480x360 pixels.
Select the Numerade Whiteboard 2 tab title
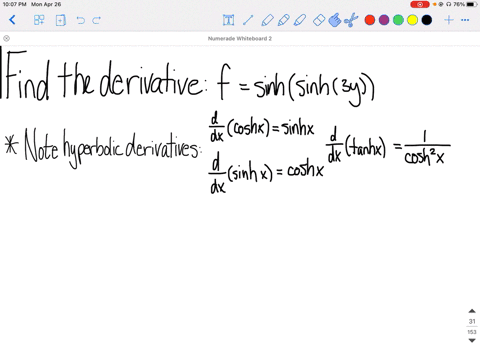(240, 39)
